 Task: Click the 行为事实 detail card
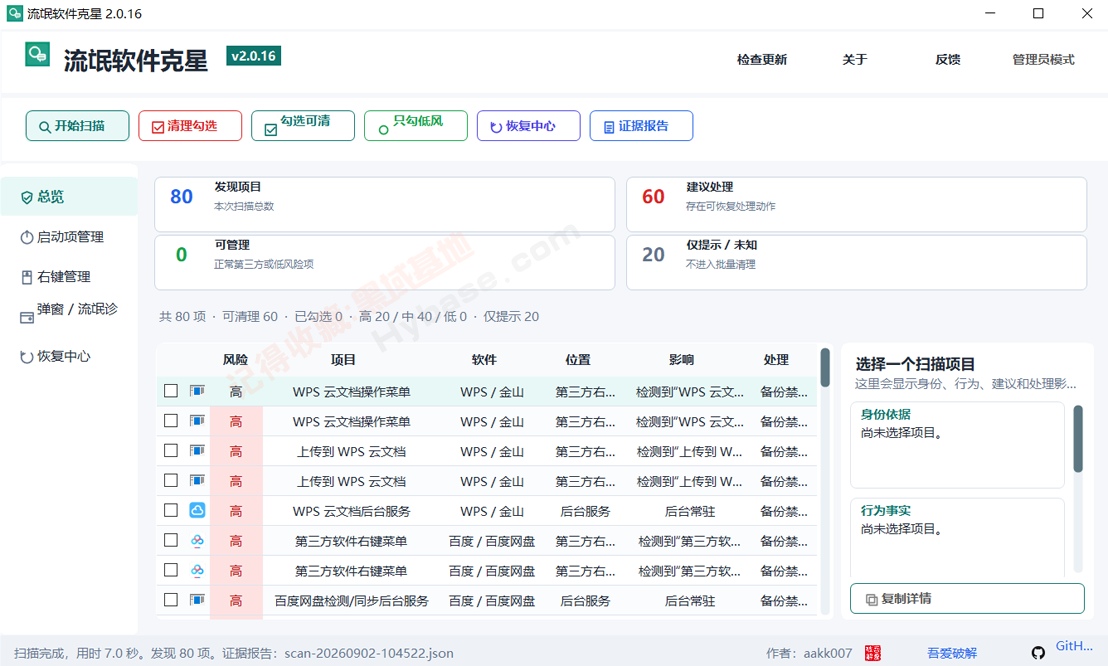pyautogui.click(x=957, y=537)
